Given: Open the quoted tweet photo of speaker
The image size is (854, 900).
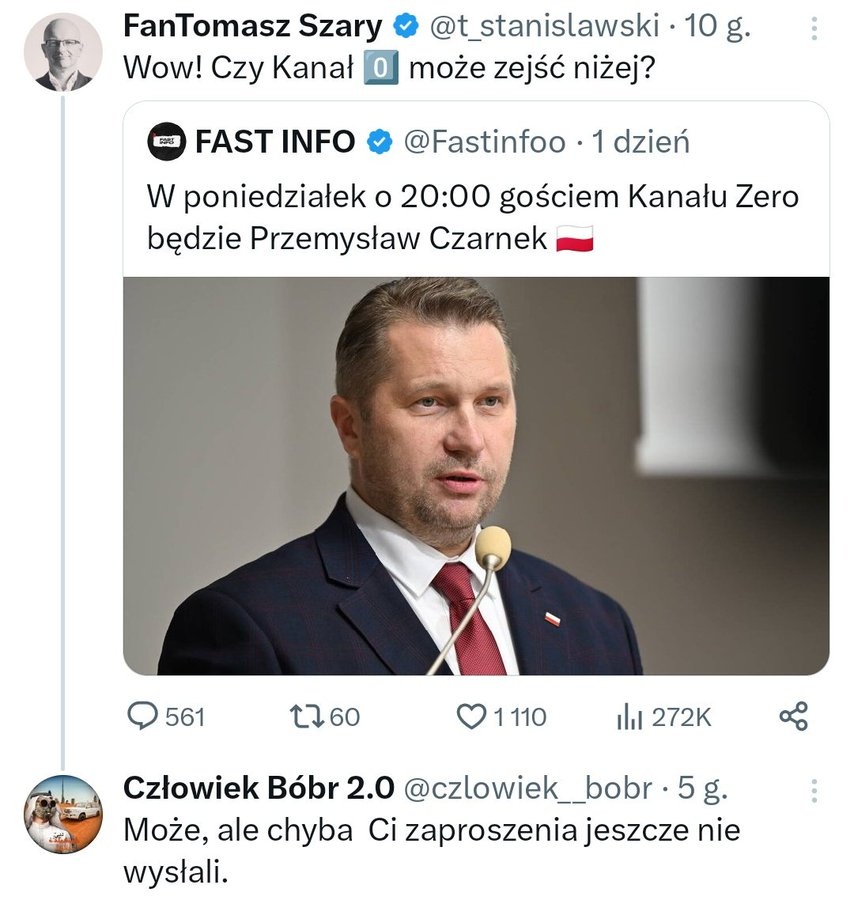Looking at the screenshot, I should click(476, 475).
